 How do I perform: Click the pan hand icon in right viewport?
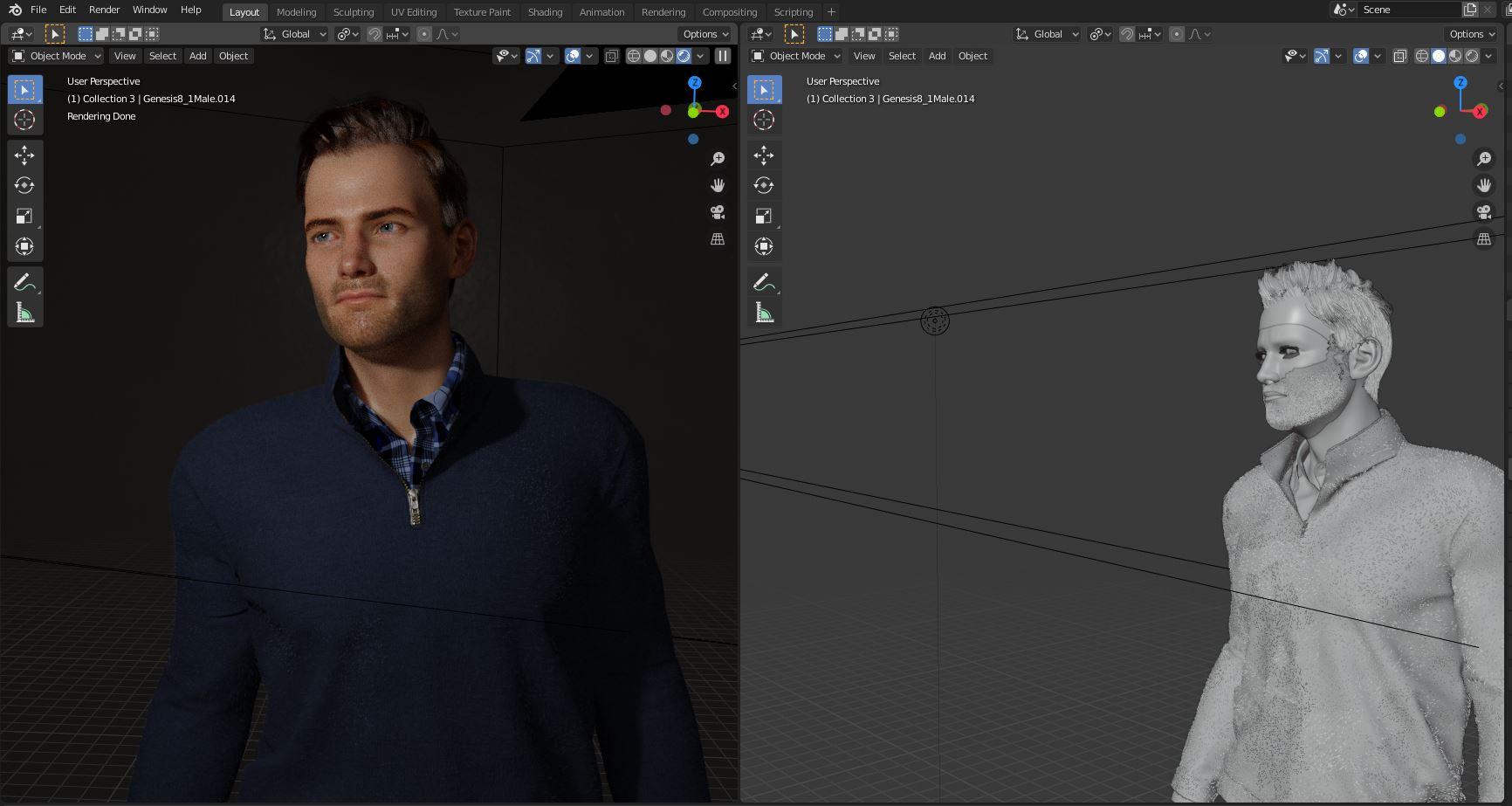tap(1484, 185)
